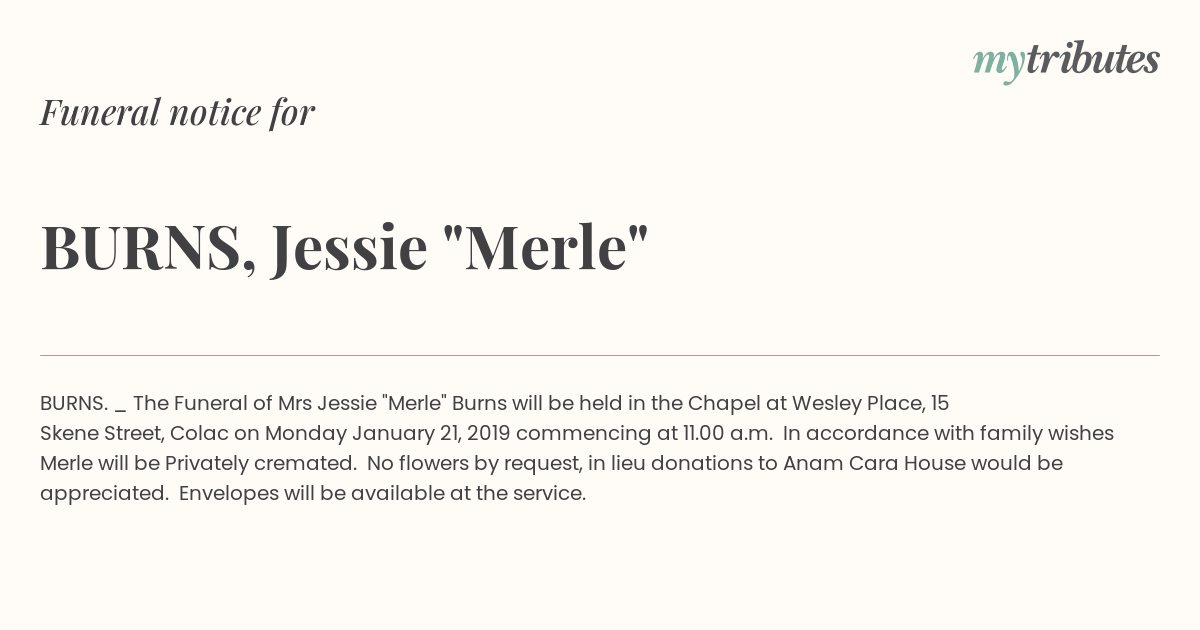
Task: Select the "Funeral notice for" heading
Action: click(177, 112)
